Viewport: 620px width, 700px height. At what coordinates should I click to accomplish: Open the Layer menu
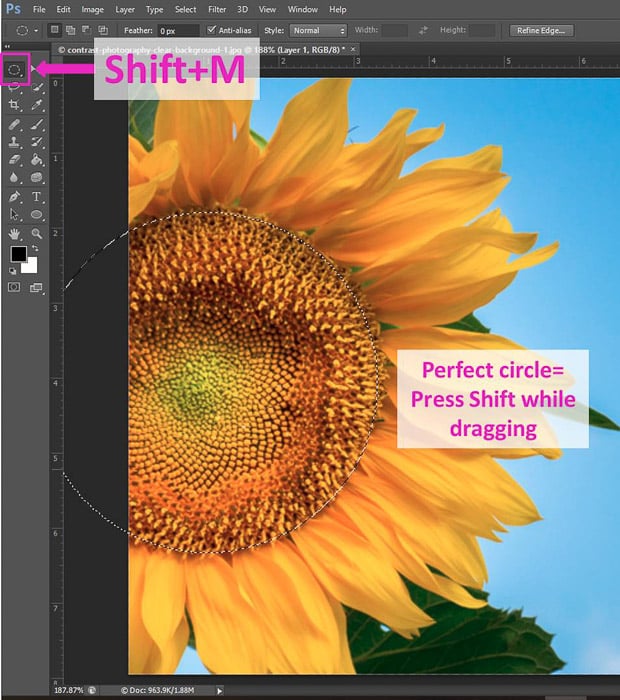click(125, 9)
